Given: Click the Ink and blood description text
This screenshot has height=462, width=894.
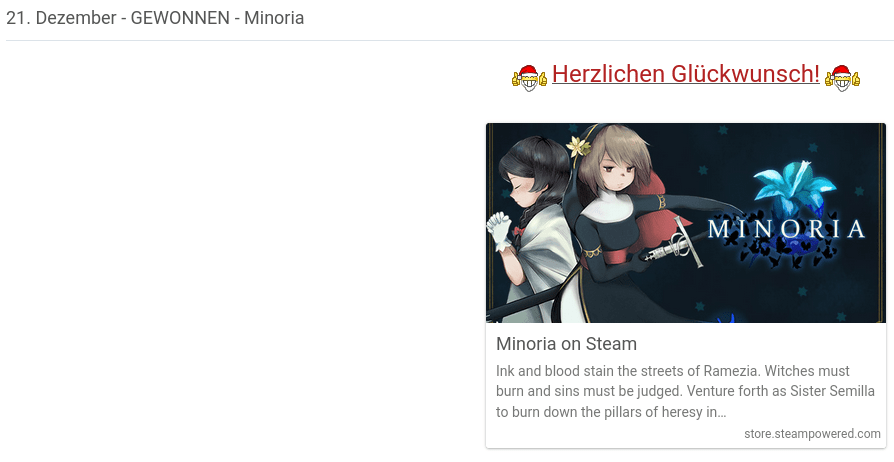Looking at the screenshot, I should (685, 391).
